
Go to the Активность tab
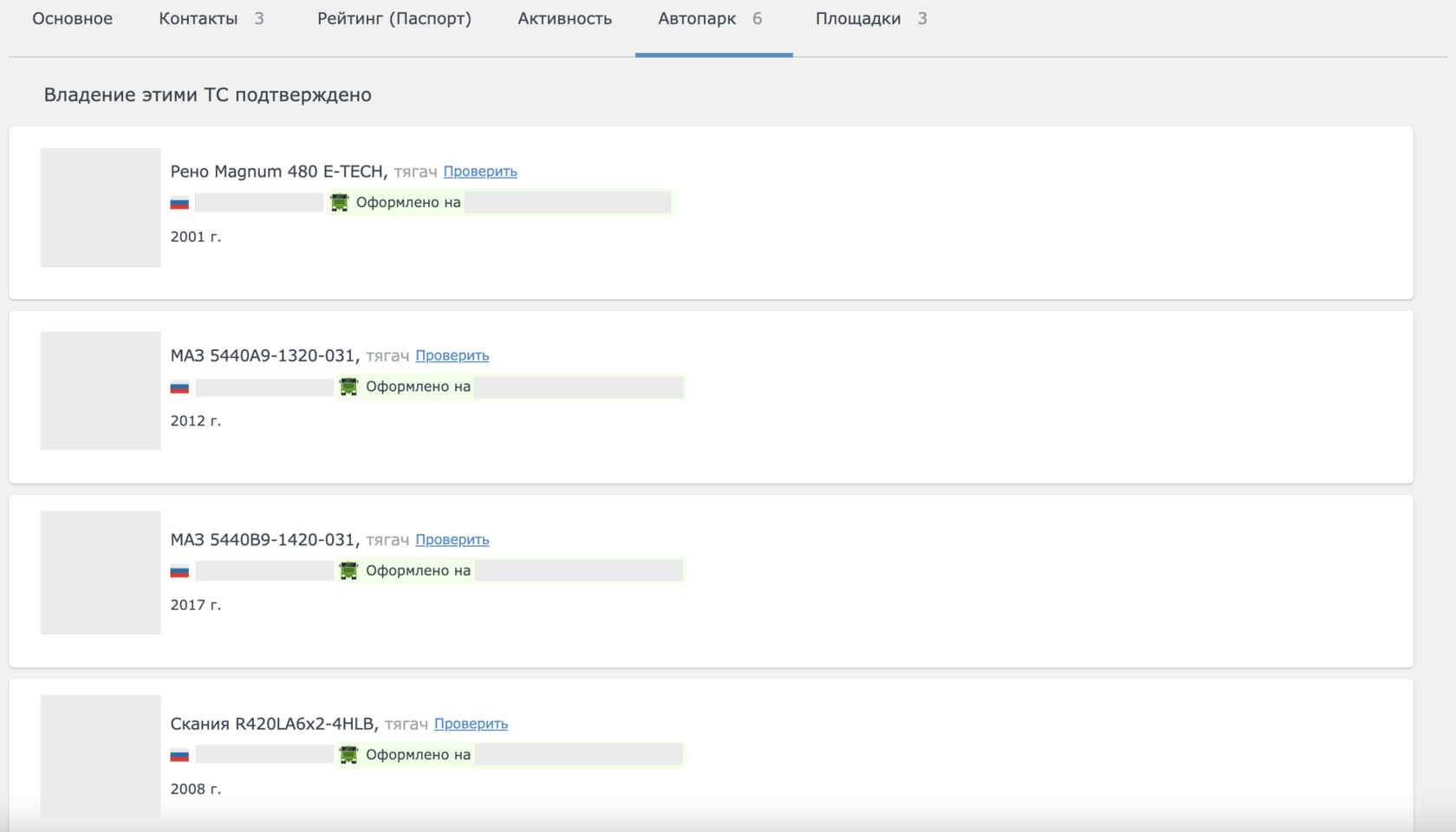pos(564,19)
